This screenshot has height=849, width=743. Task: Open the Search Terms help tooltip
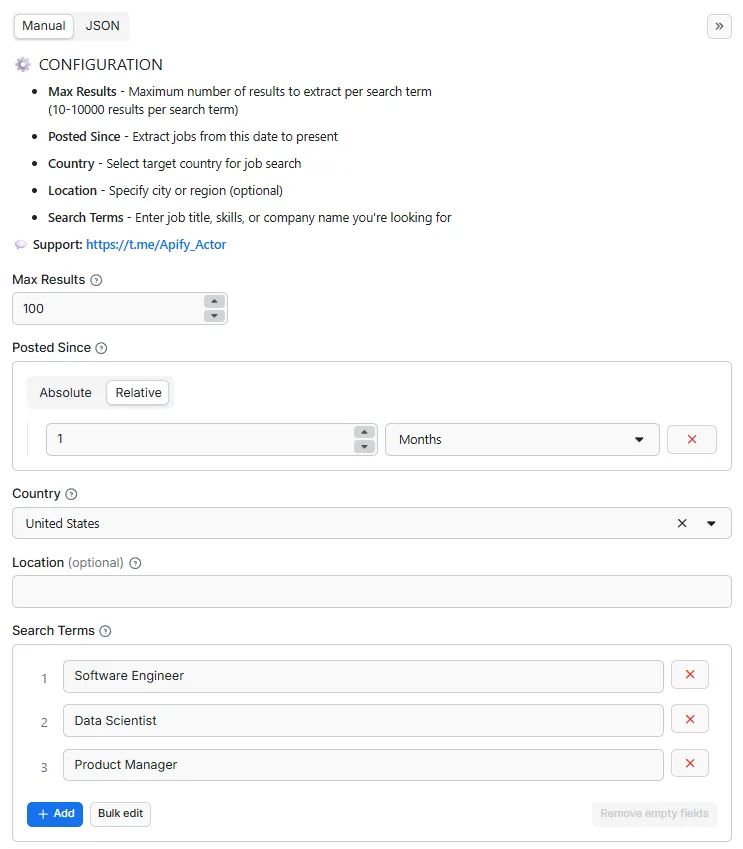pos(107,631)
